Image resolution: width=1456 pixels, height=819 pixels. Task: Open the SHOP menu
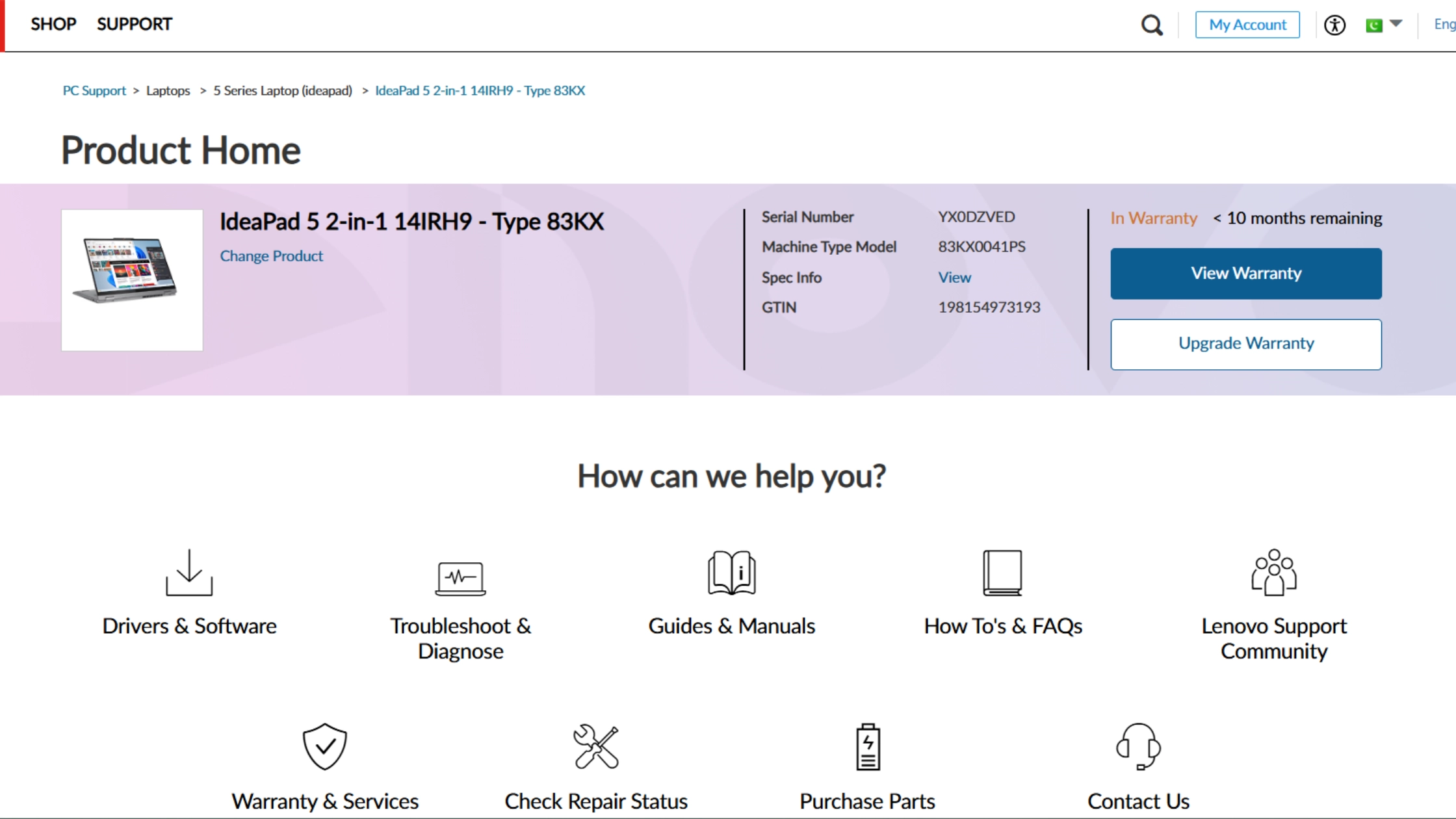point(53,24)
